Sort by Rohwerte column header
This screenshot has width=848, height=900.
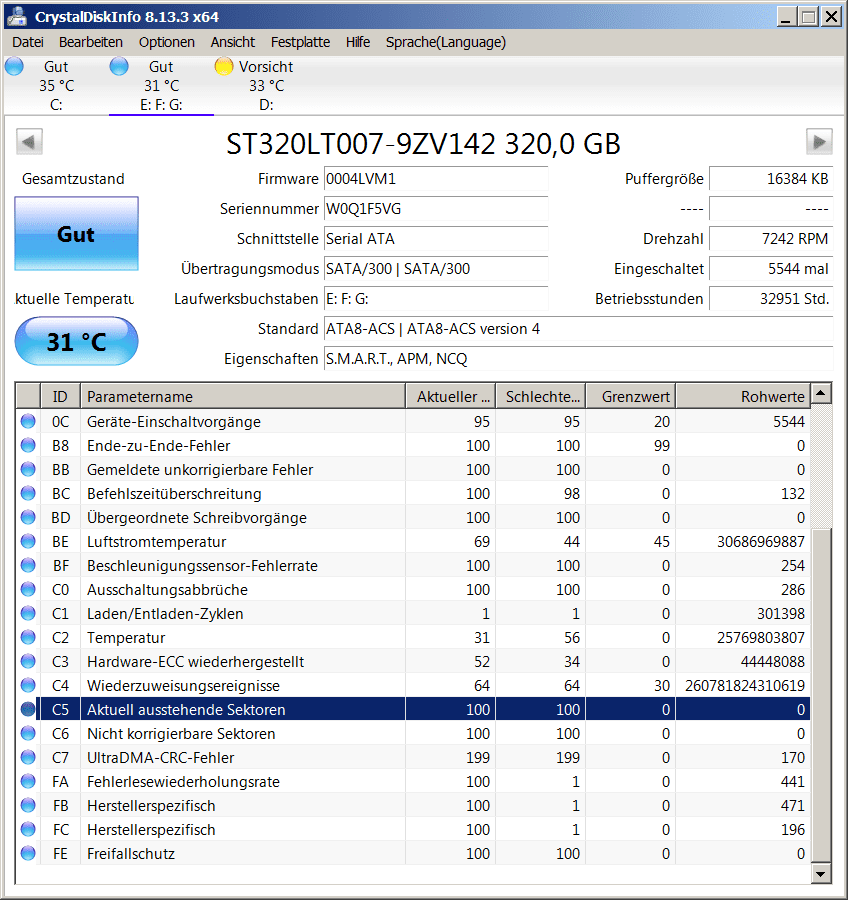click(743, 396)
